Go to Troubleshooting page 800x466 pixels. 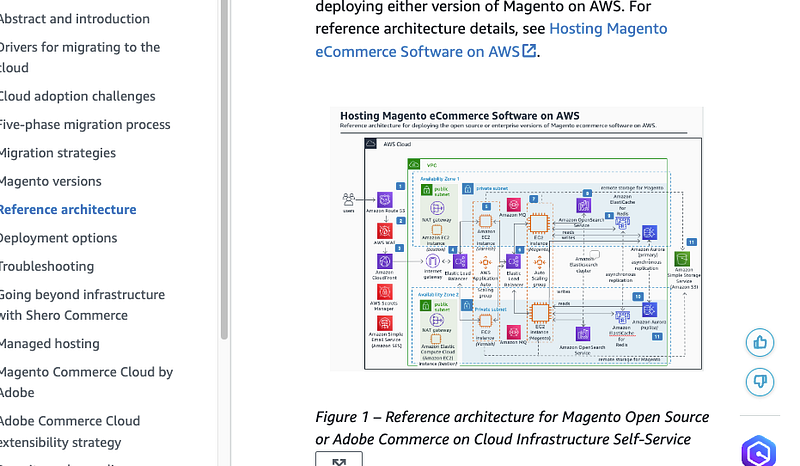click(46, 266)
